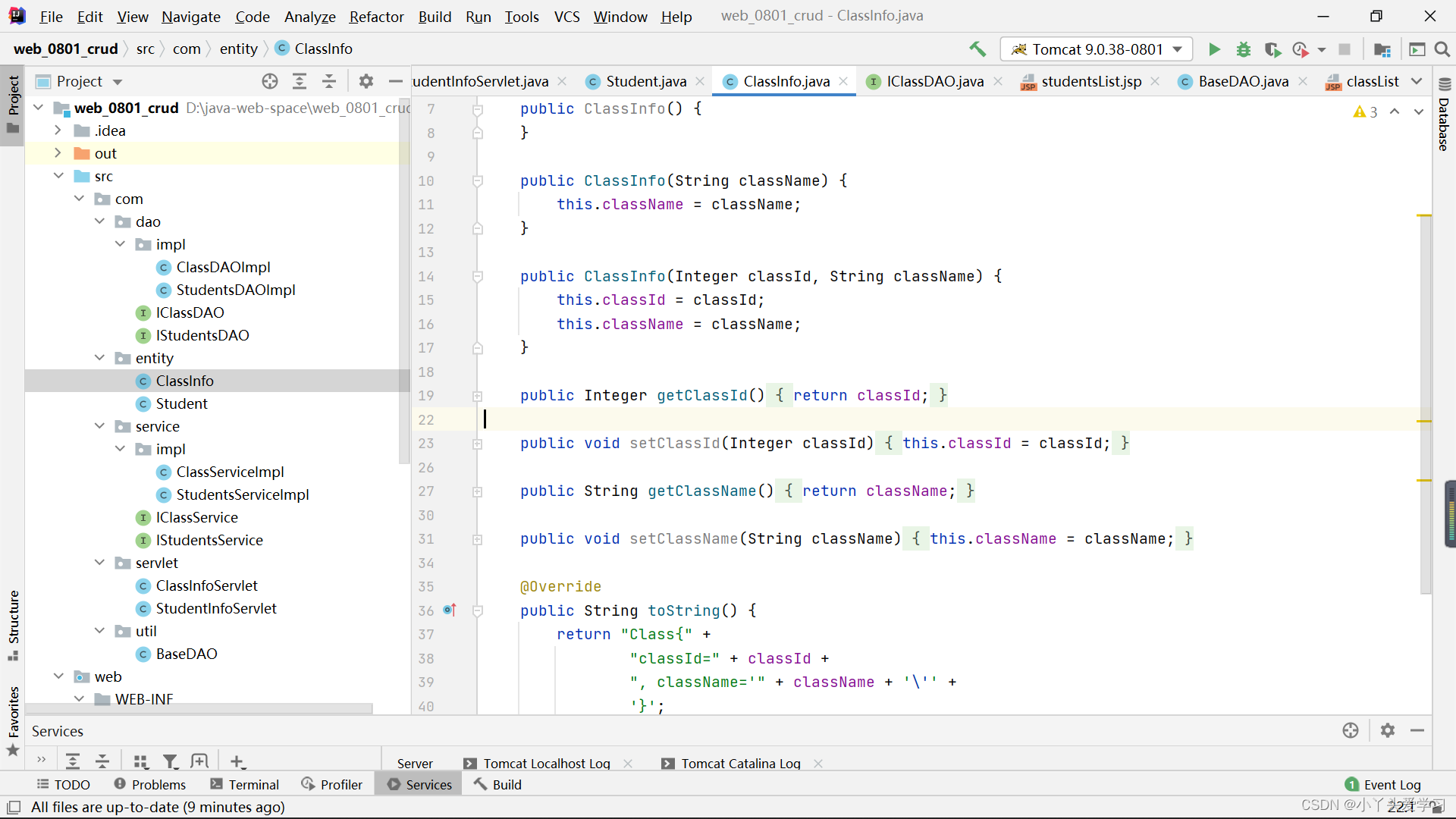Add service with plus icon

pos(237,761)
